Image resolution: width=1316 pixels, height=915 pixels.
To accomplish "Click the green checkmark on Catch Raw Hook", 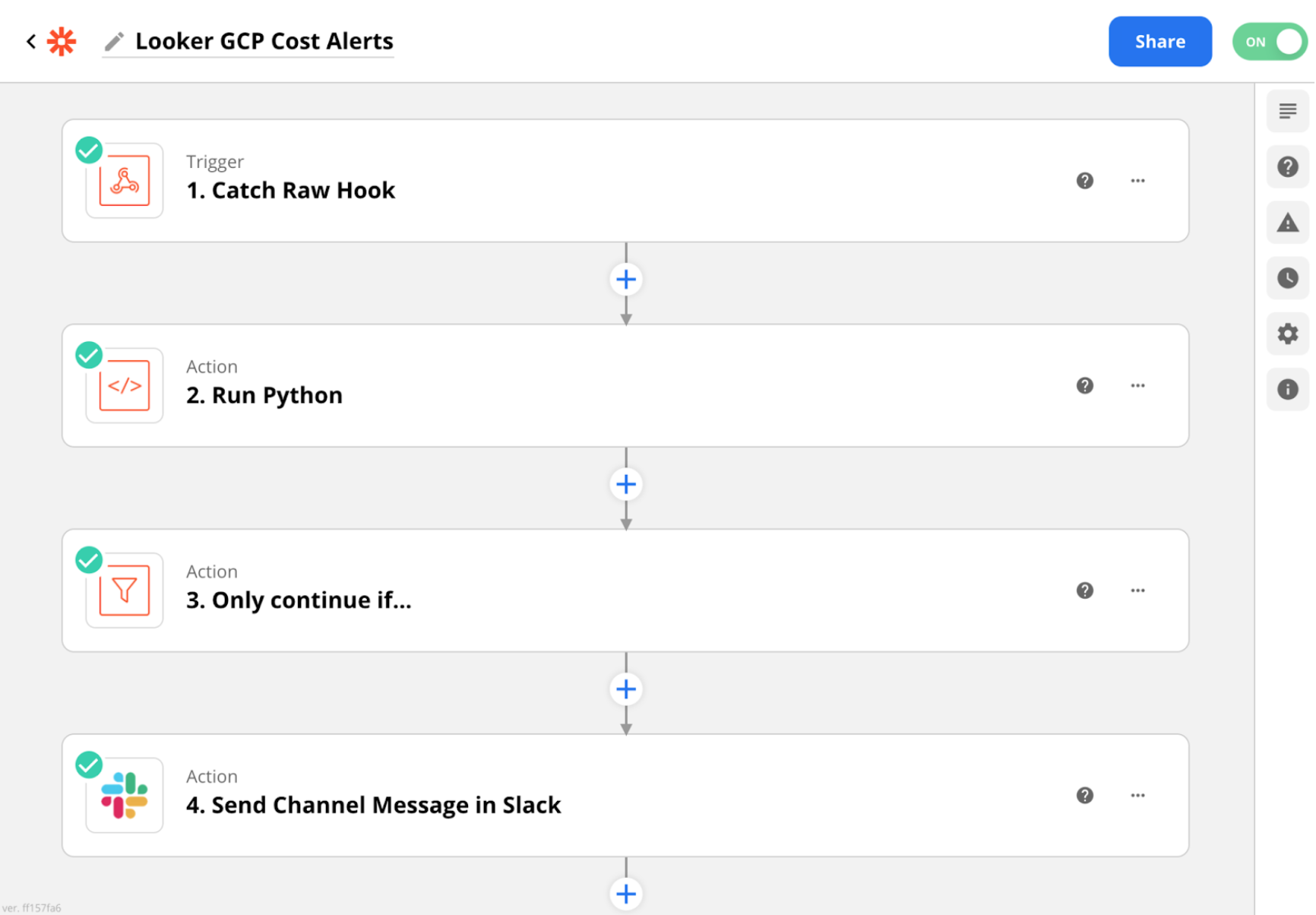I will click(88, 150).
